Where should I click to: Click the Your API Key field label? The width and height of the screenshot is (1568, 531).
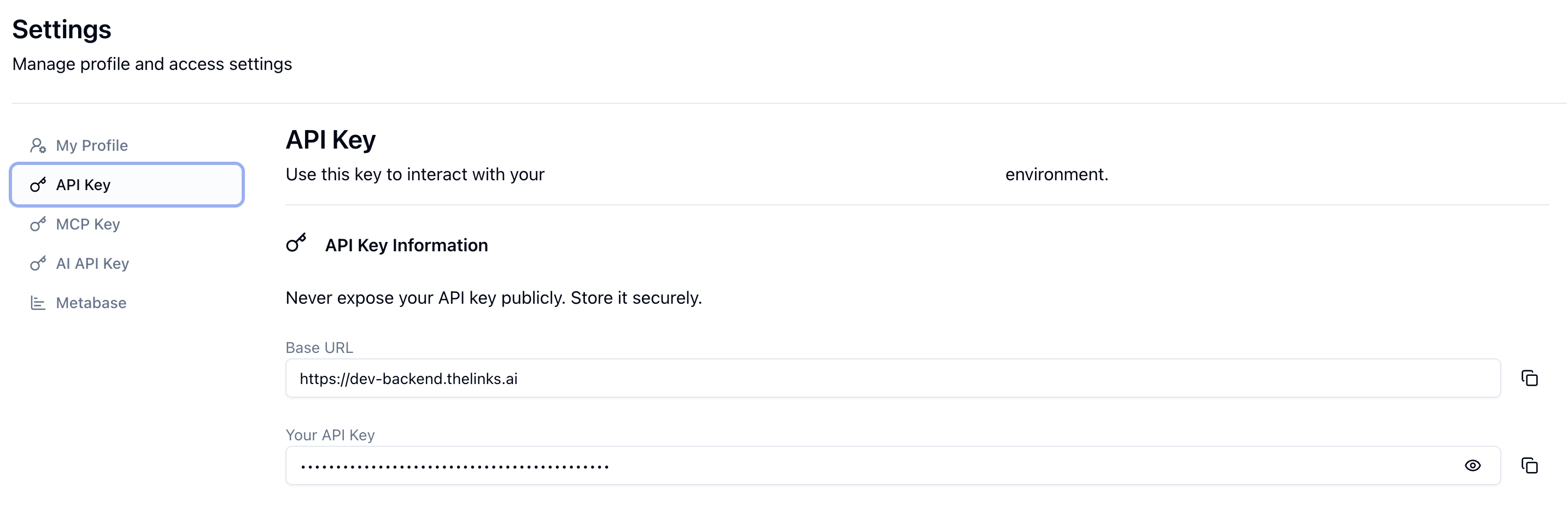(x=330, y=435)
